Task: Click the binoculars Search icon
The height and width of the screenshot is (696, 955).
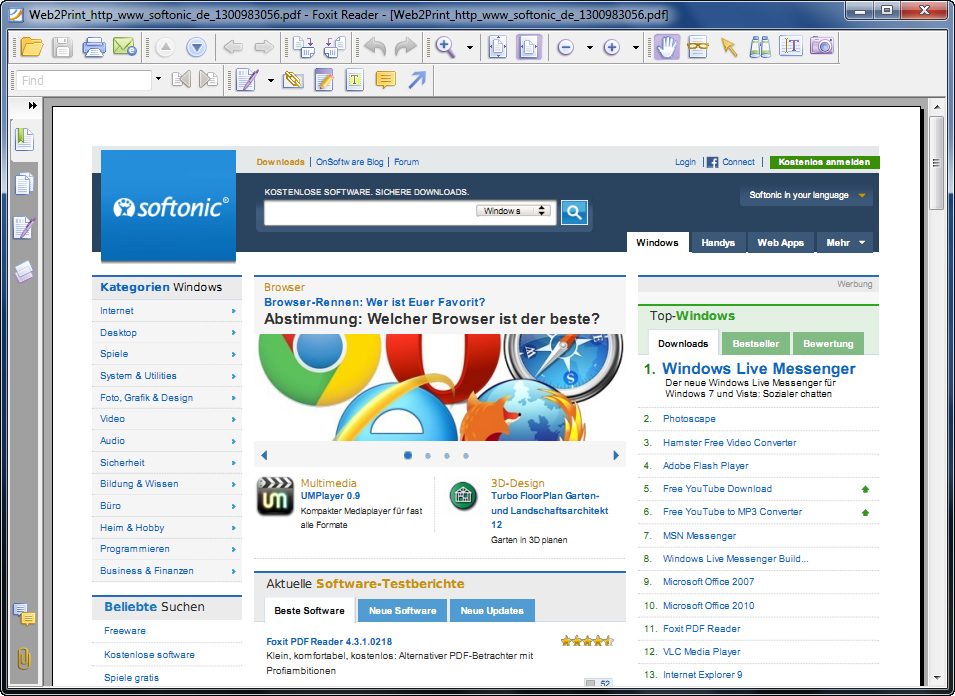Action: tap(759, 47)
